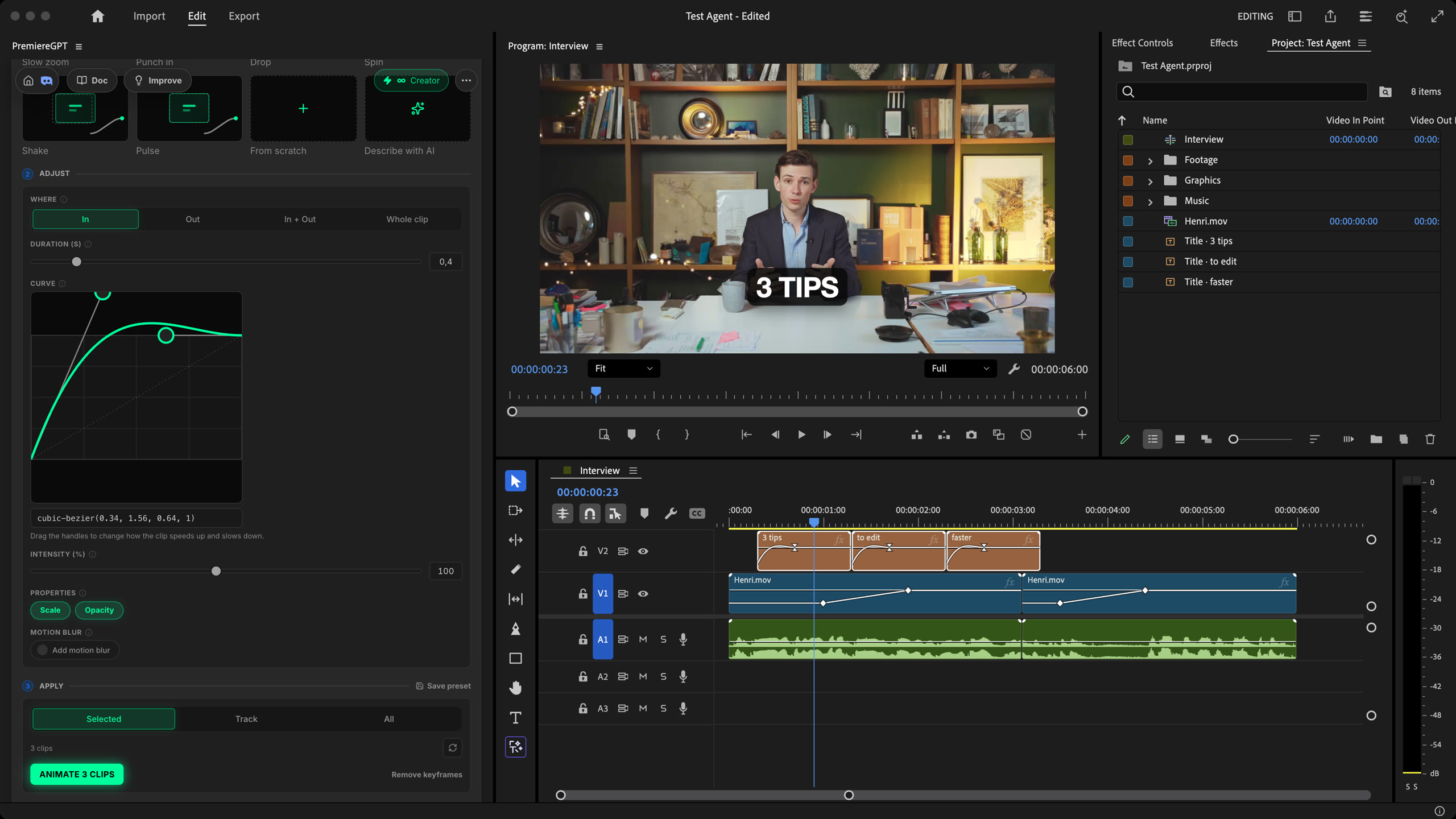Solo the A2 audio track
This screenshot has width=1456, height=819.
(x=663, y=677)
